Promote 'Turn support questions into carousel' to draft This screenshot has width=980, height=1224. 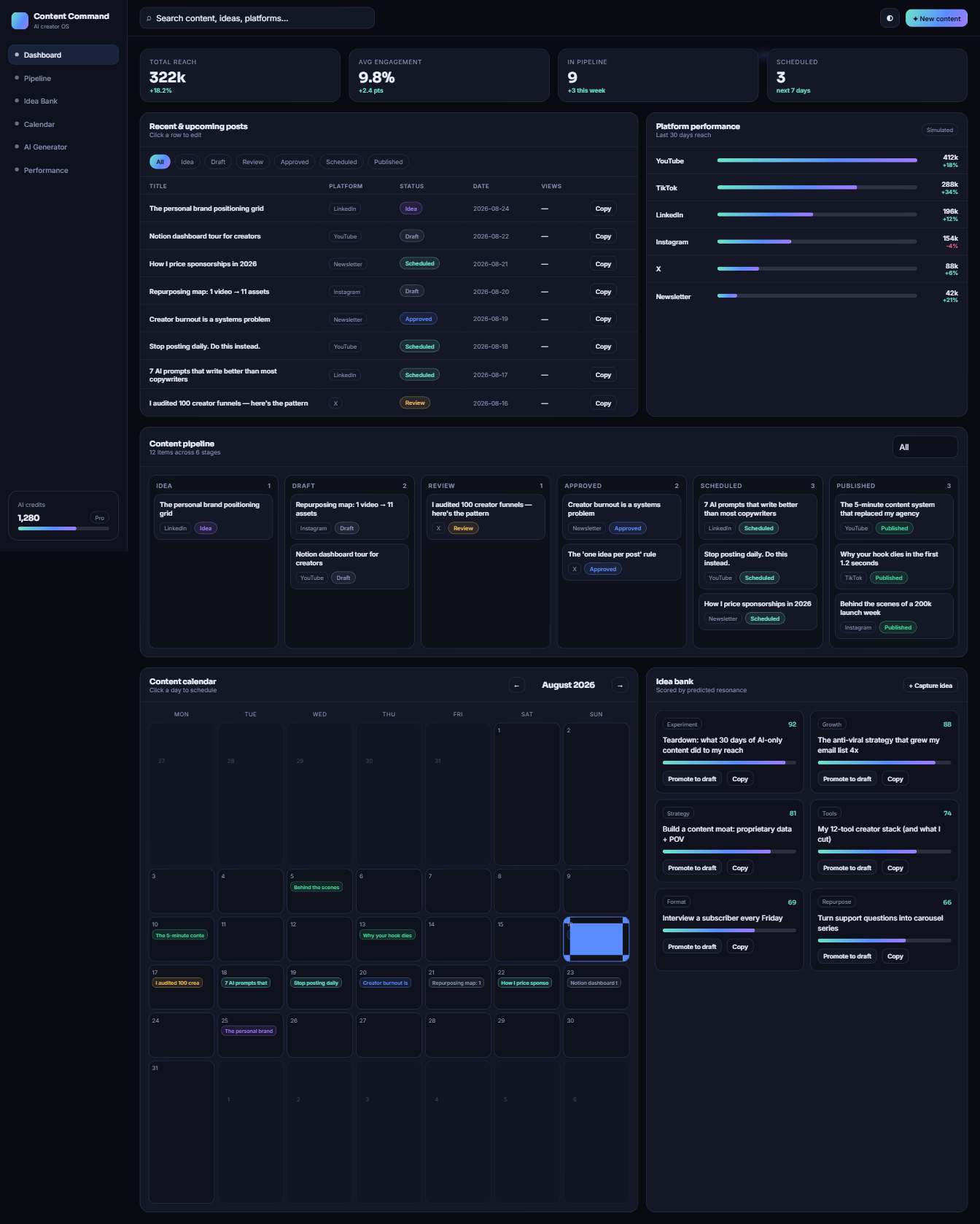click(x=847, y=956)
